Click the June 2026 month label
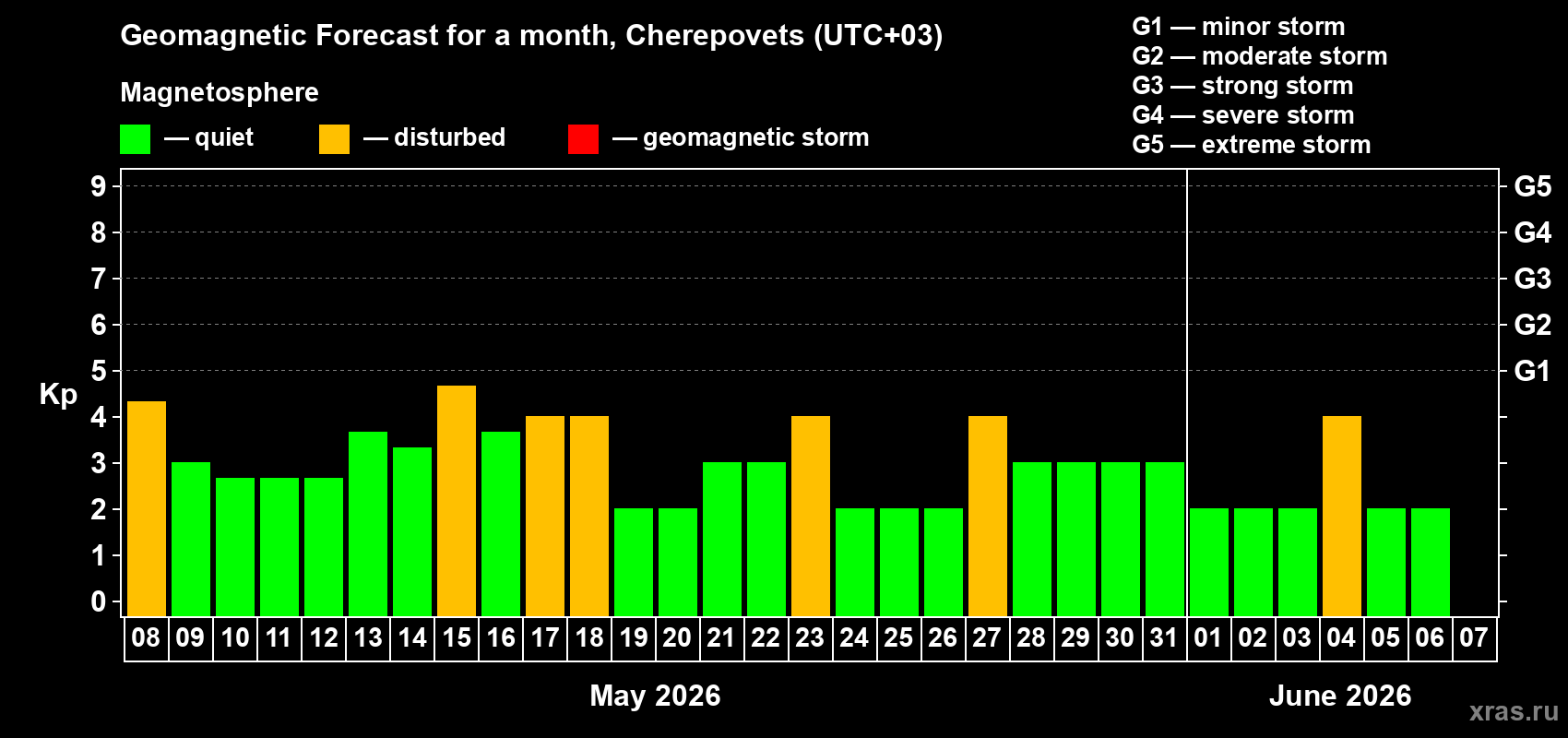This screenshot has width=1568, height=738. click(1340, 696)
